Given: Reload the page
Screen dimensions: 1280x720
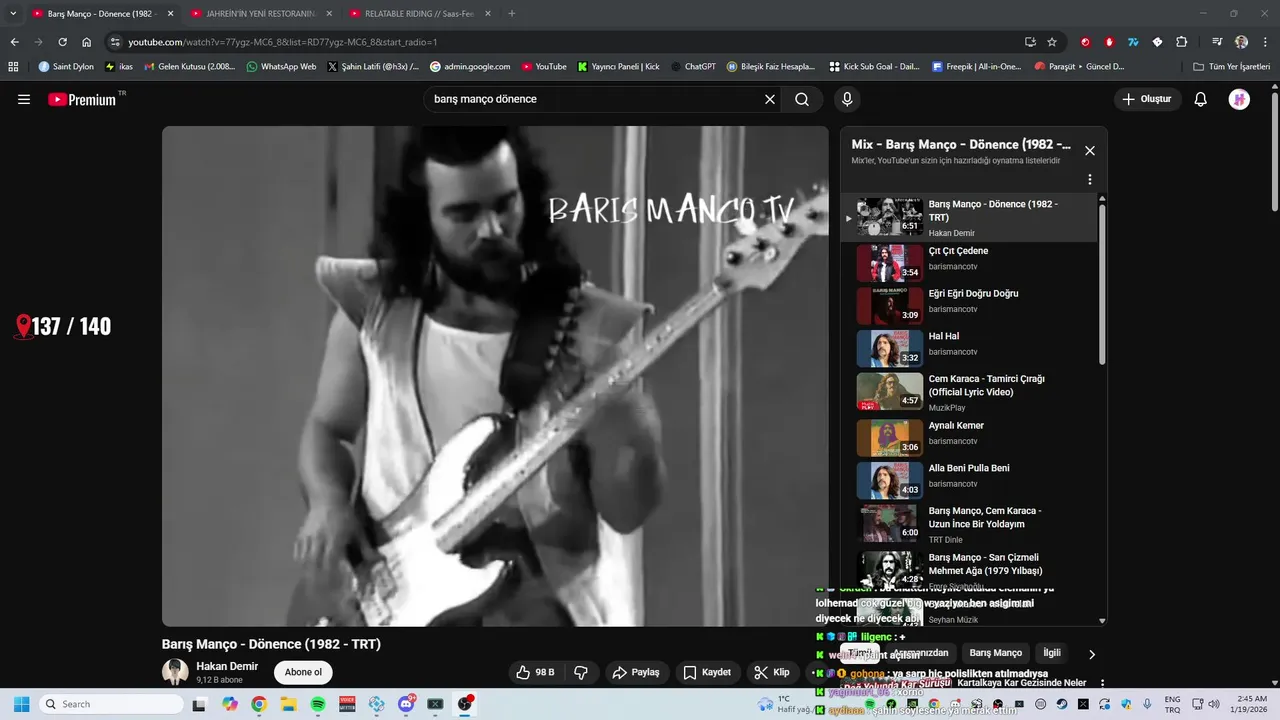Looking at the screenshot, I should pos(62,42).
